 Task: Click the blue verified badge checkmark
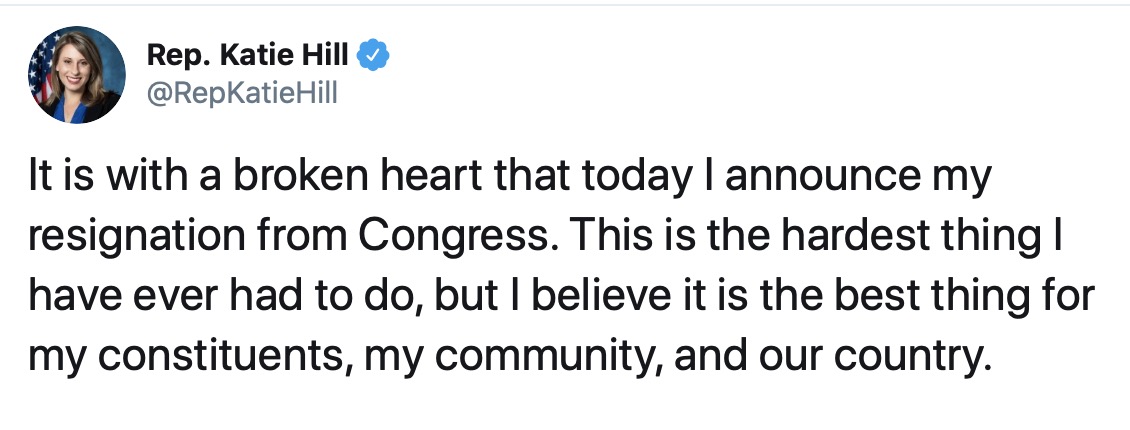click(374, 55)
